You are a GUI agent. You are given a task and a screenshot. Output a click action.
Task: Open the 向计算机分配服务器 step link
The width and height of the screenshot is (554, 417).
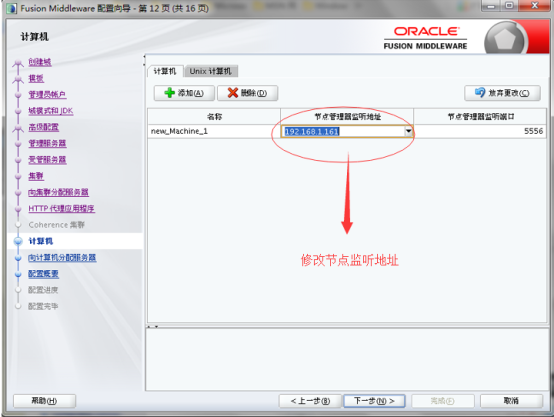pos(62,257)
